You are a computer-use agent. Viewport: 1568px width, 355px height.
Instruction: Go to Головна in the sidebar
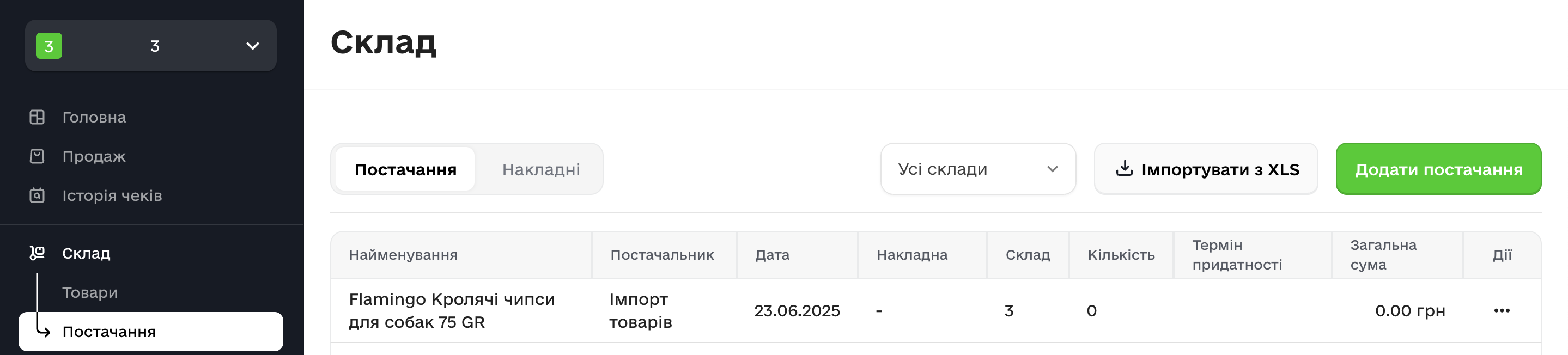(x=94, y=117)
